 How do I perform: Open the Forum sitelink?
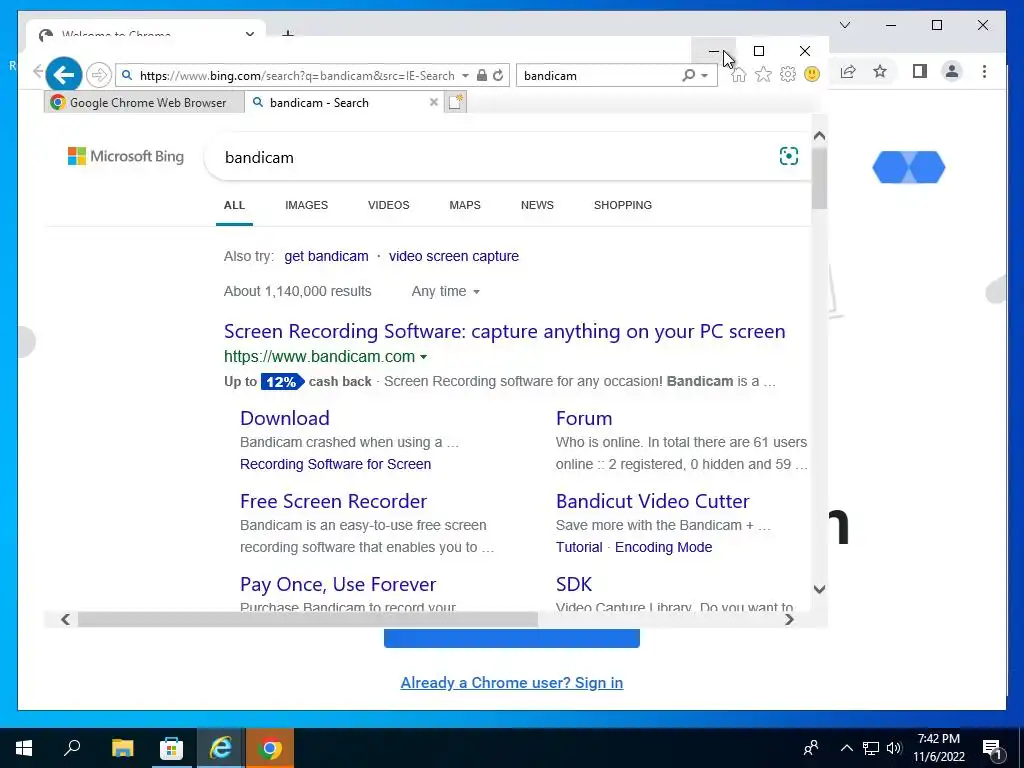(x=584, y=418)
